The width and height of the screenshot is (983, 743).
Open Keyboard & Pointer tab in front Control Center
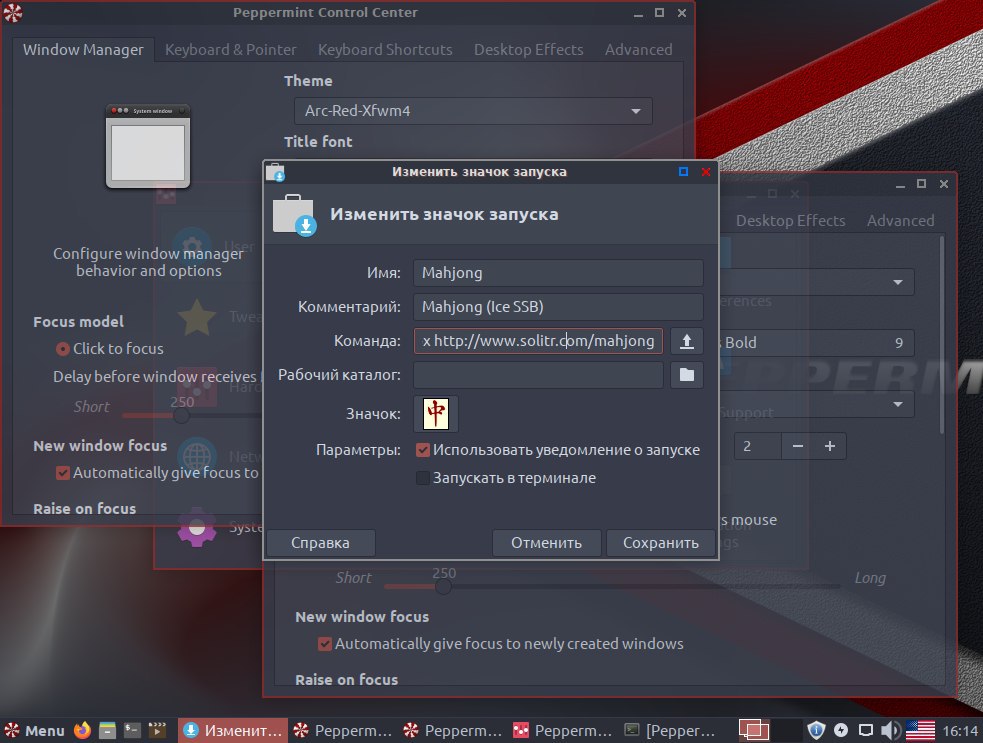(231, 50)
